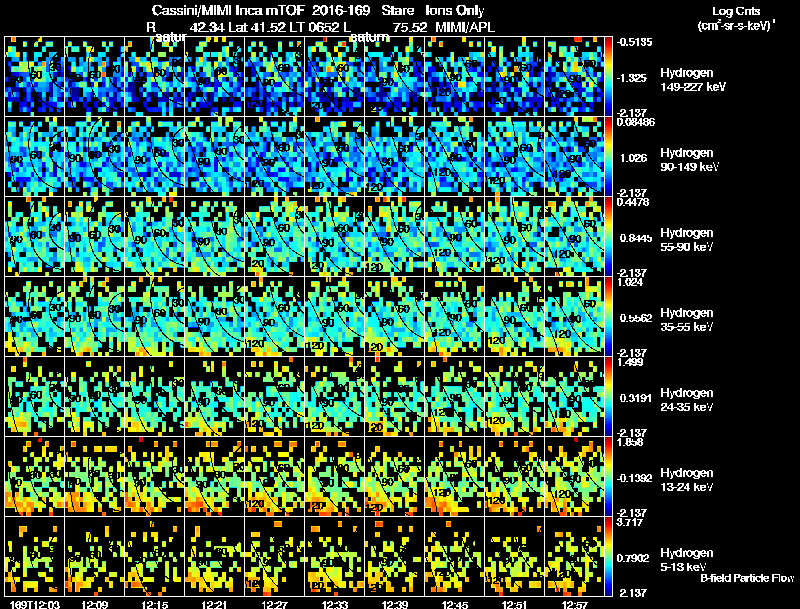800x609 pixels.
Task: Click the '0.8445' color scale value
Action: tap(636, 238)
